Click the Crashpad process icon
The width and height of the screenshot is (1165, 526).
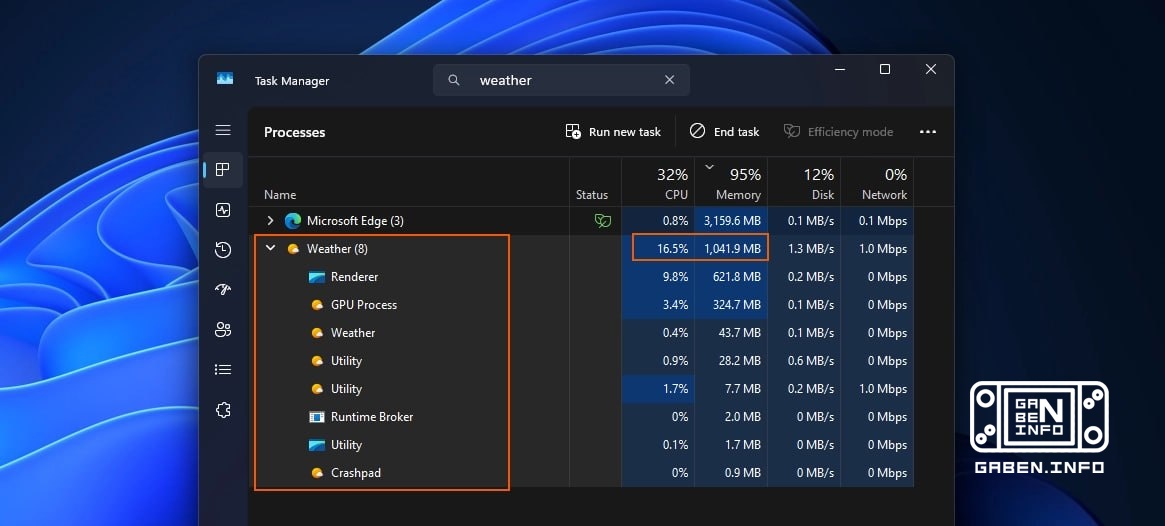coord(317,473)
